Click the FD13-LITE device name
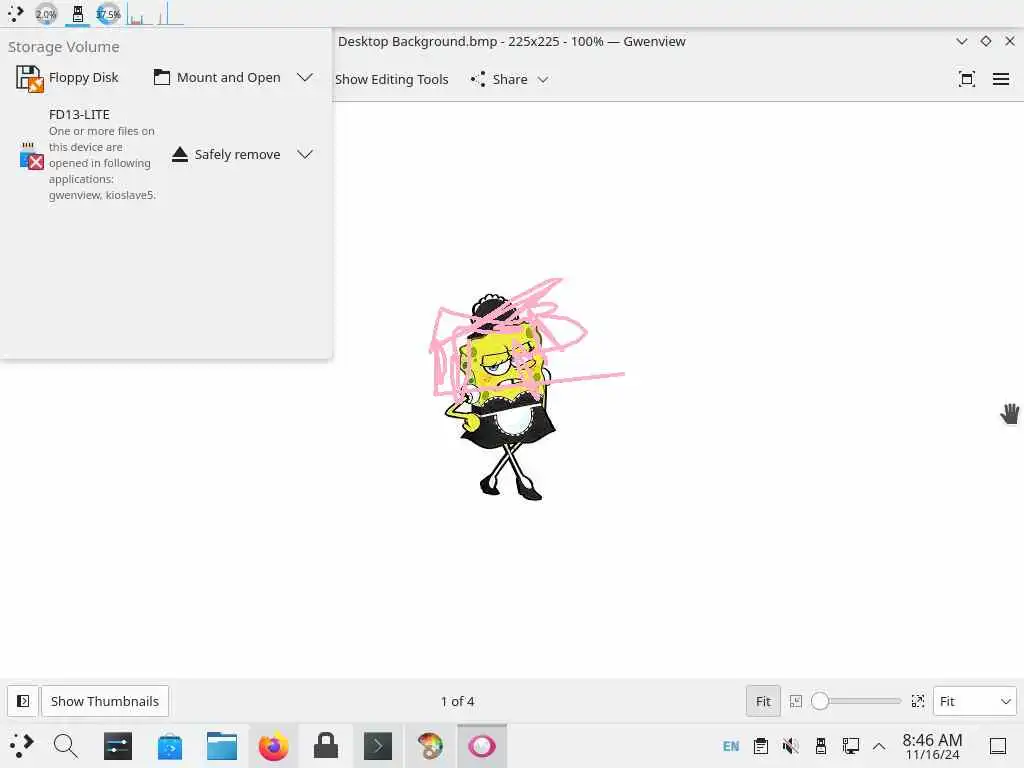 (x=79, y=114)
